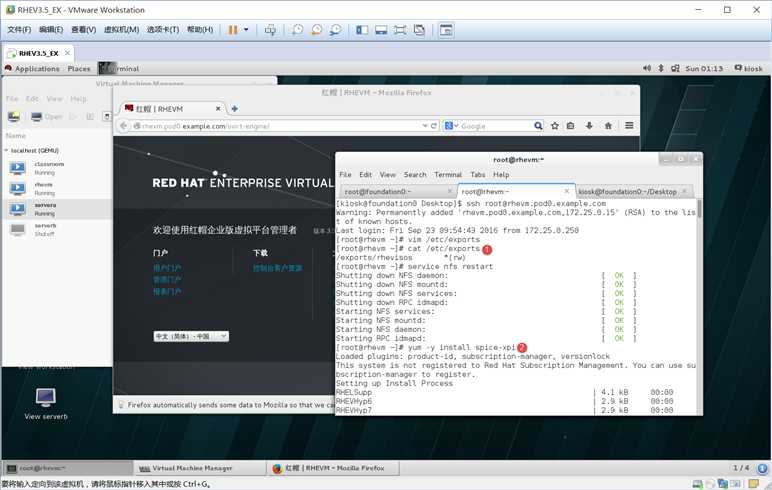Click the Google search input field
This screenshot has height=490, width=772.
click(x=496, y=126)
